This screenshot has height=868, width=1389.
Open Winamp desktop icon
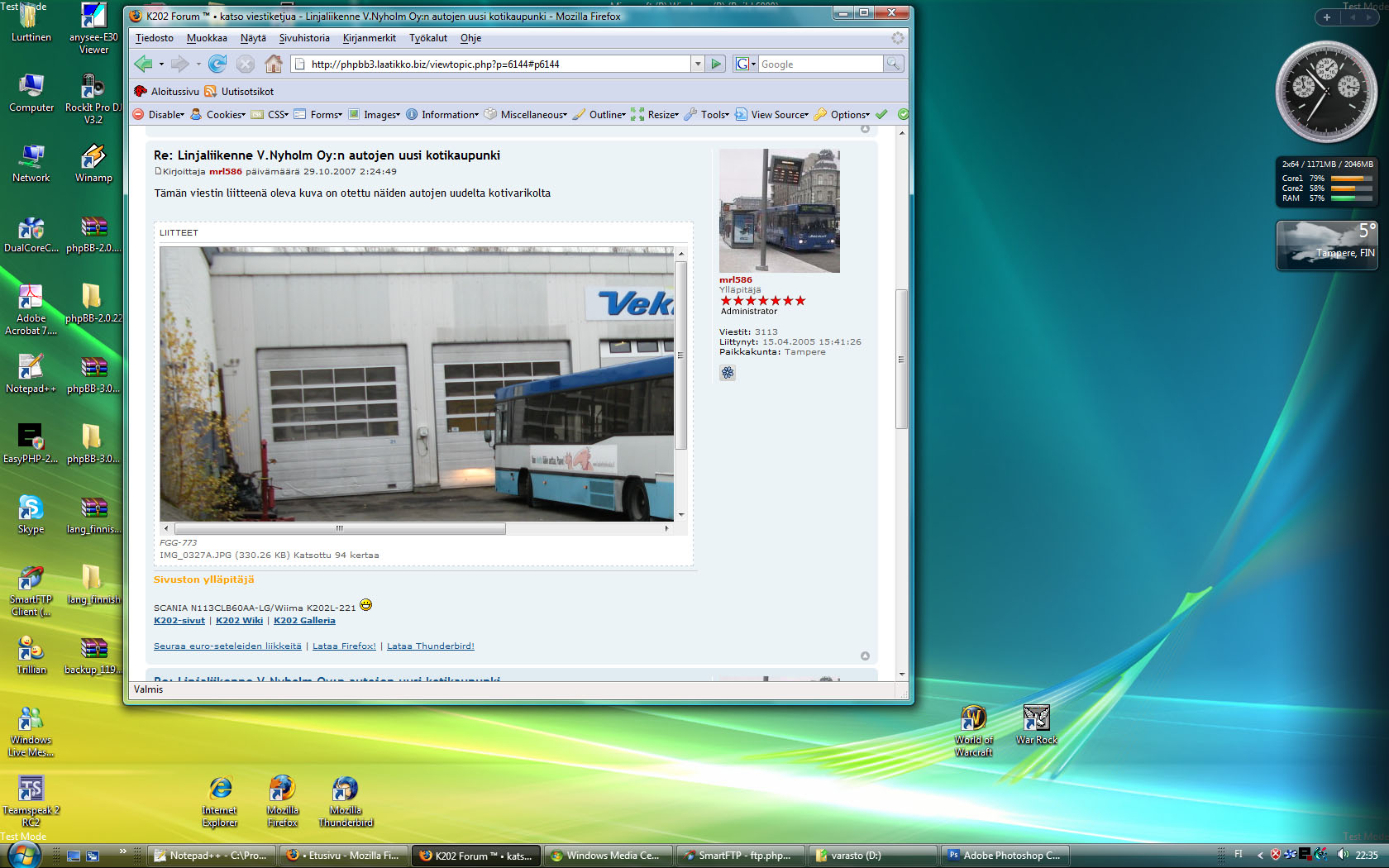[x=93, y=163]
